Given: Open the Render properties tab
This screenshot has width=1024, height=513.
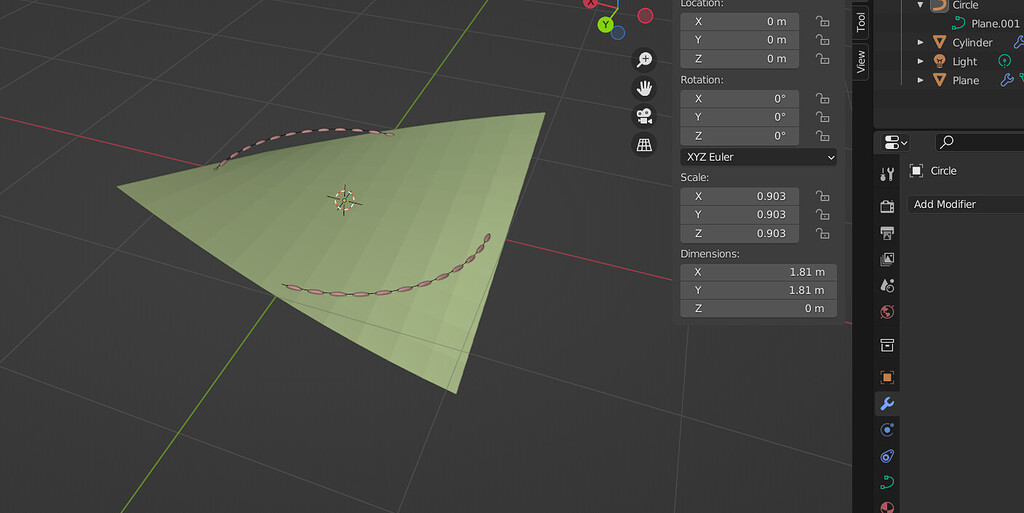Looking at the screenshot, I should point(887,206).
